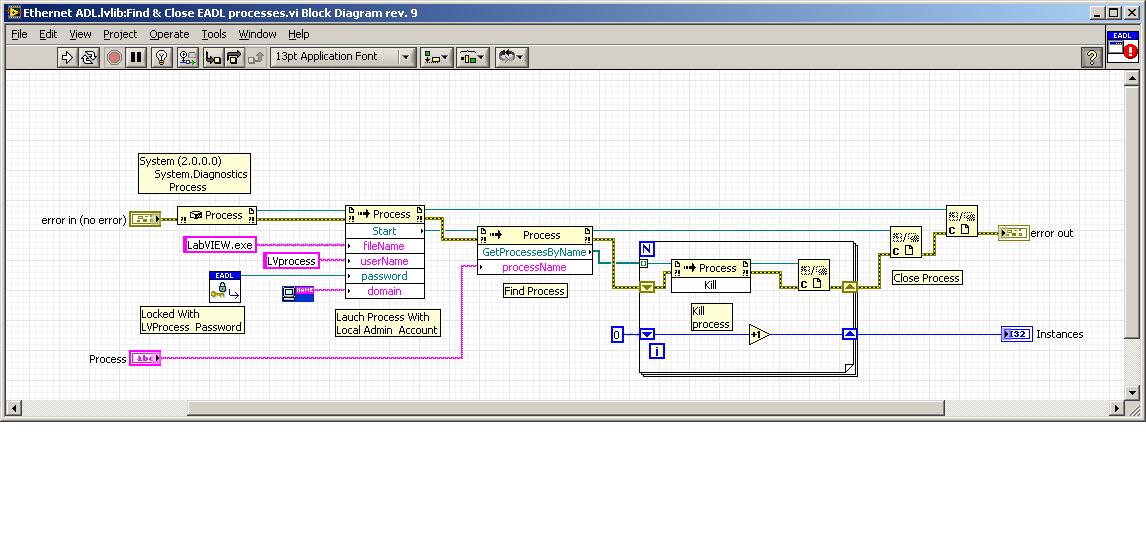This screenshot has height=540, width=1146.
Task: Open the Tools menu
Action: tap(214, 34)
